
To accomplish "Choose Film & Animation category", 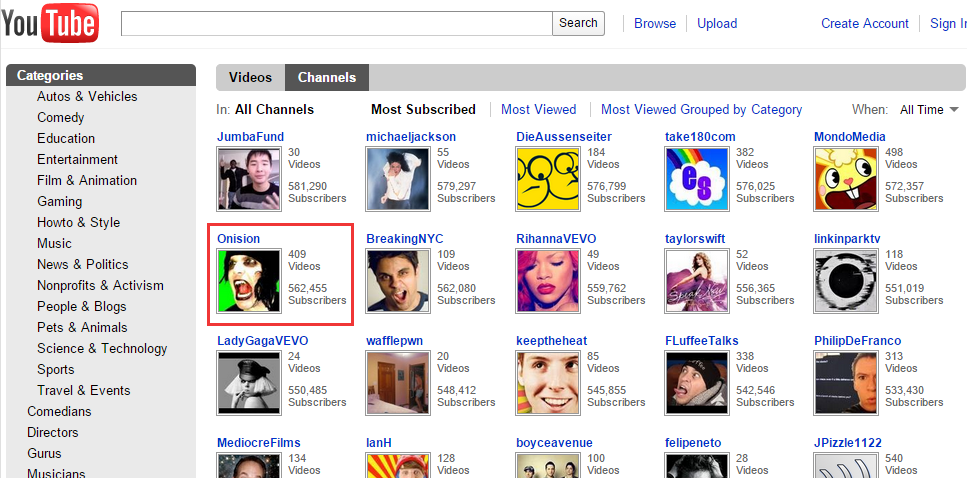I will [x=87, y=180].
